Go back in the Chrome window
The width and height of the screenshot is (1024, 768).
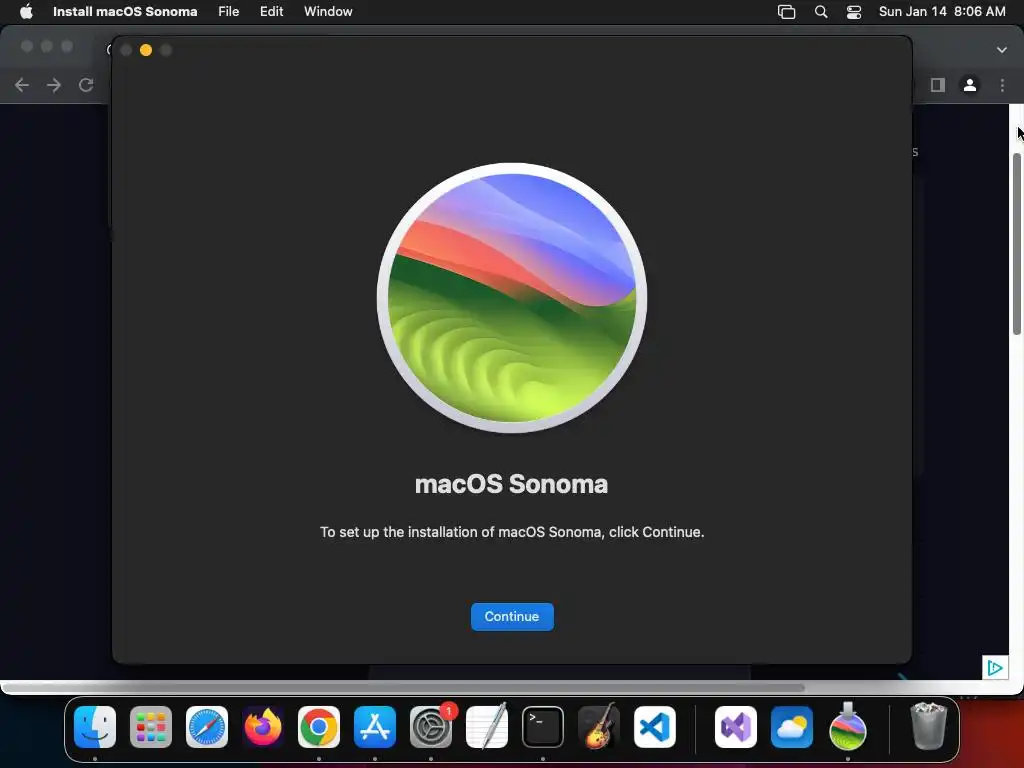pyautogui.click(x=22, y=85)
